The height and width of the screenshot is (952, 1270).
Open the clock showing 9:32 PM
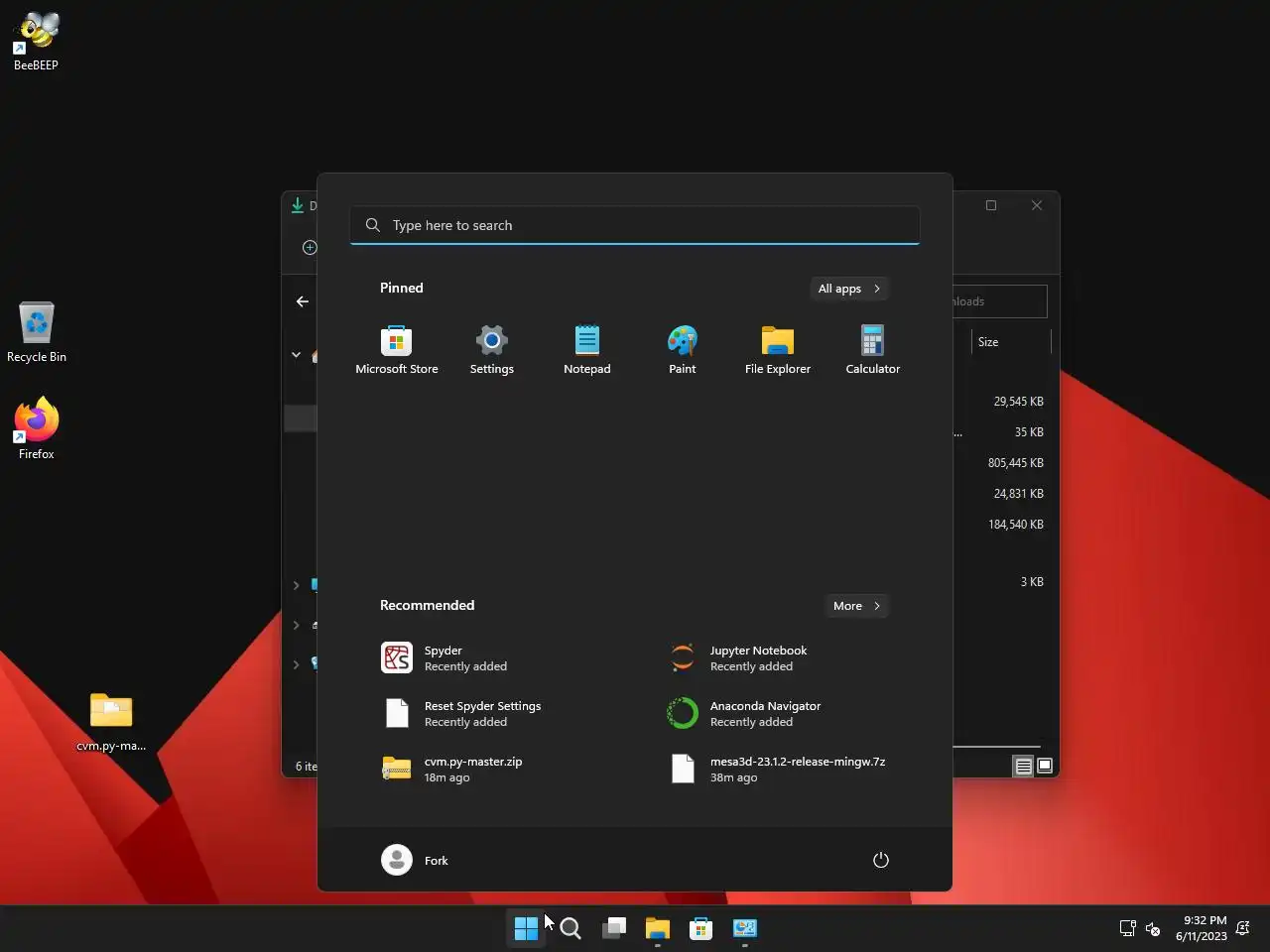pyautogui.click(x=1202, y=928)
